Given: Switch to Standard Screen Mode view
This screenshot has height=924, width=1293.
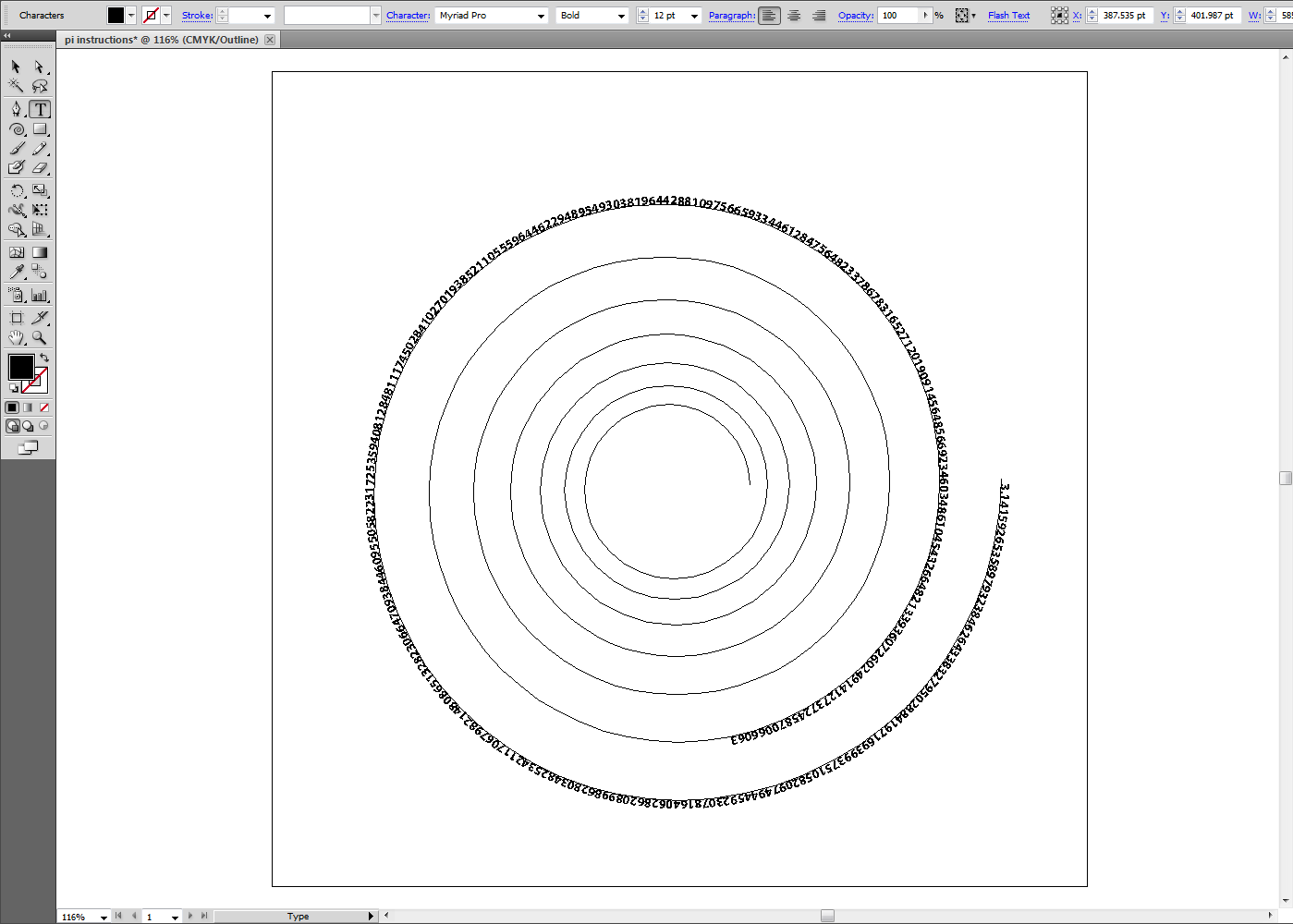Looking at the screenshot, I should pyautogui.click(x=12, y=426).
